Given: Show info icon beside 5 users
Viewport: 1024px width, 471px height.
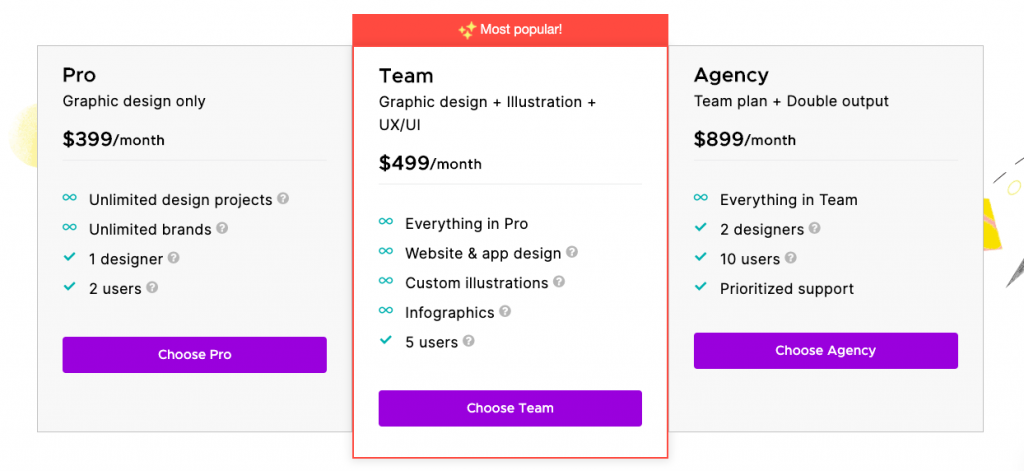Looking at the screenshot, I should [468, 340].
